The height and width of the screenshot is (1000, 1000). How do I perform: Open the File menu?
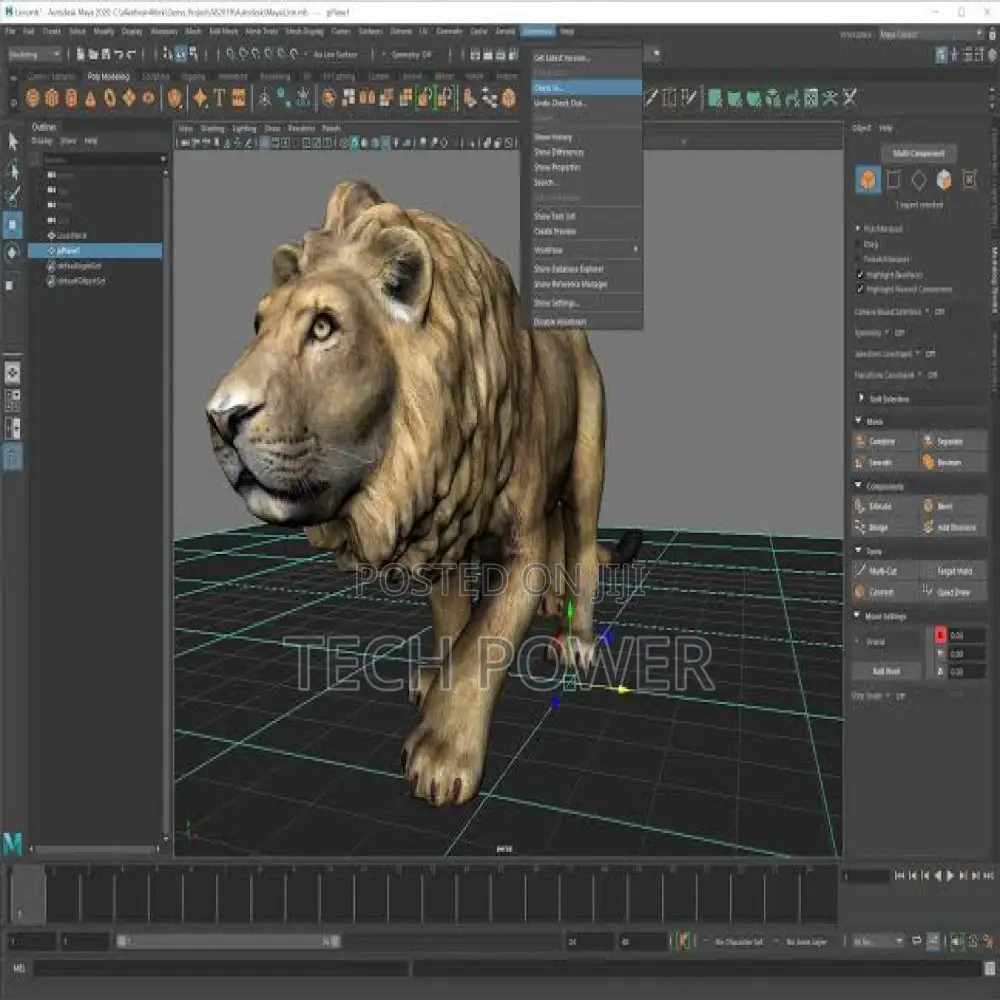click(x=10, y=31)
